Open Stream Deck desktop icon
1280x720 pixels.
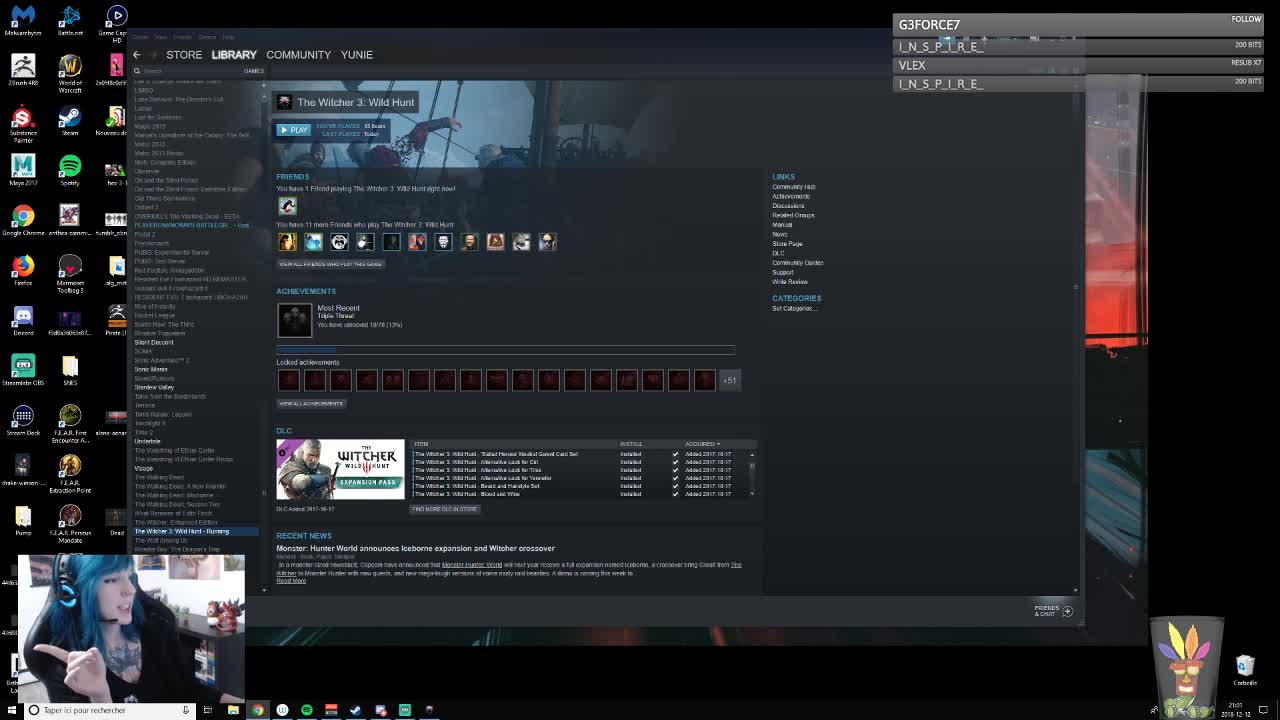coord(23,421)
